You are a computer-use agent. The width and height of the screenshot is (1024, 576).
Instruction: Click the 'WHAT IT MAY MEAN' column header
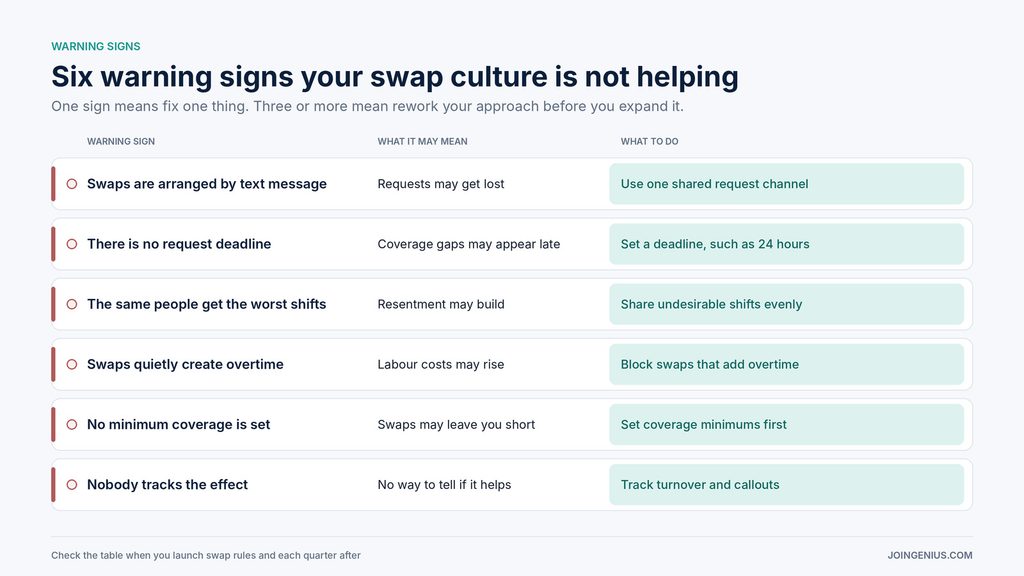423,141
